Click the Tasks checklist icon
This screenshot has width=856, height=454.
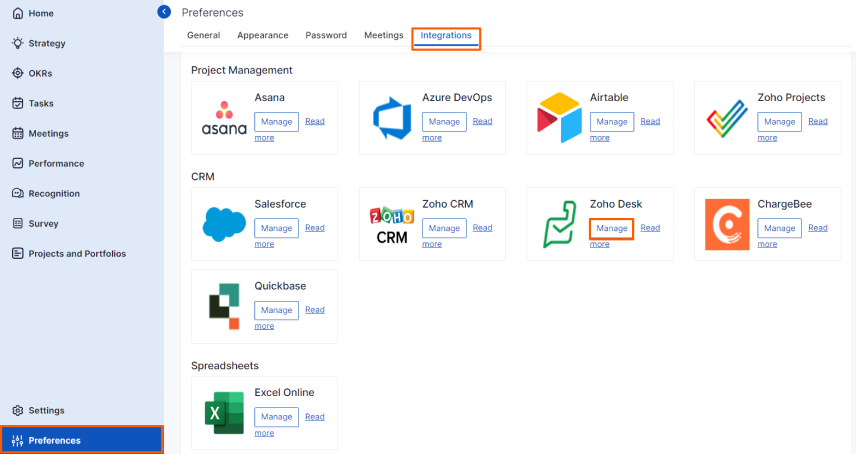coord(17,103)
